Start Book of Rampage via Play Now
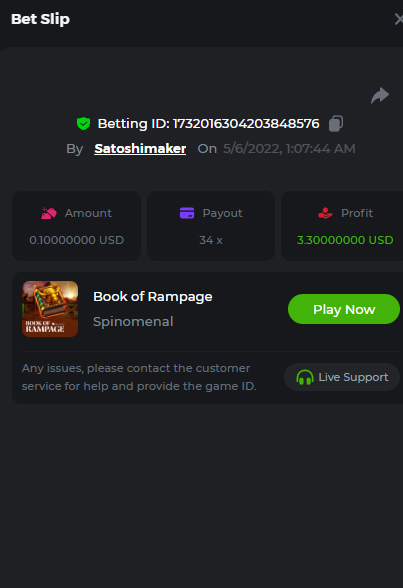Image resolution: width=403 pixels, height=588 pixels. (344, 309)
